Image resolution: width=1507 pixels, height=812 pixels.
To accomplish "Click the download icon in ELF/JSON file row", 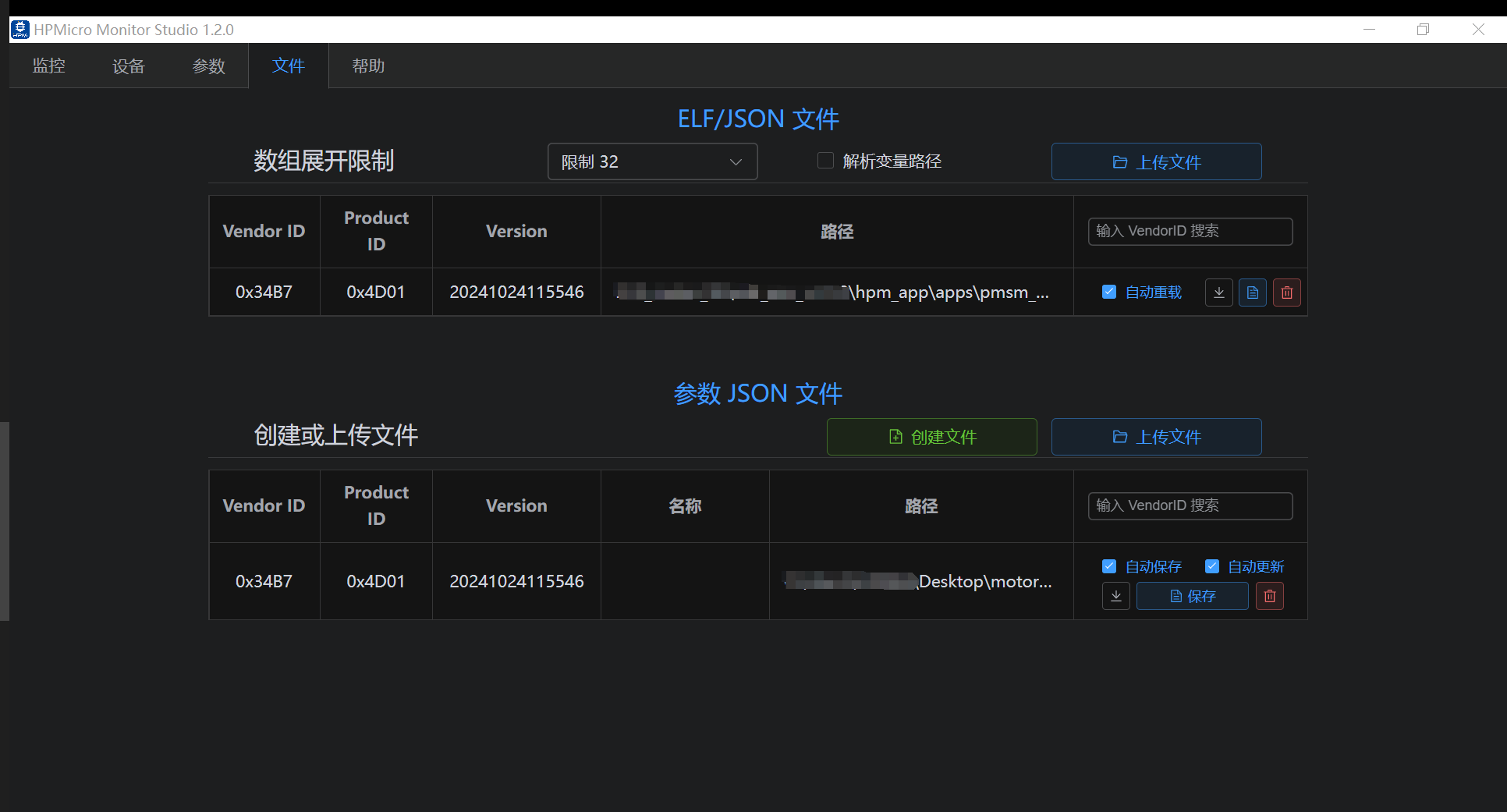I will (x=1218, y=293).
